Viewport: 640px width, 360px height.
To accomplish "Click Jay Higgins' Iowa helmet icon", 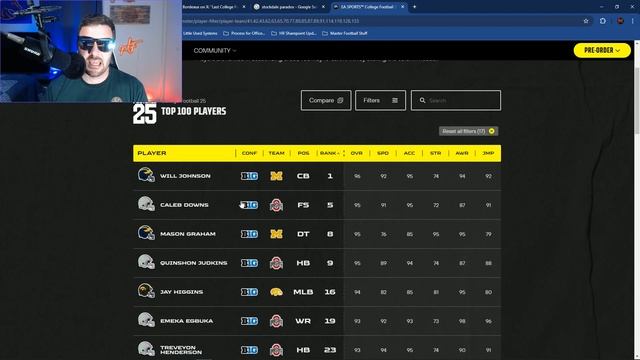I will (x=146, y=291).
